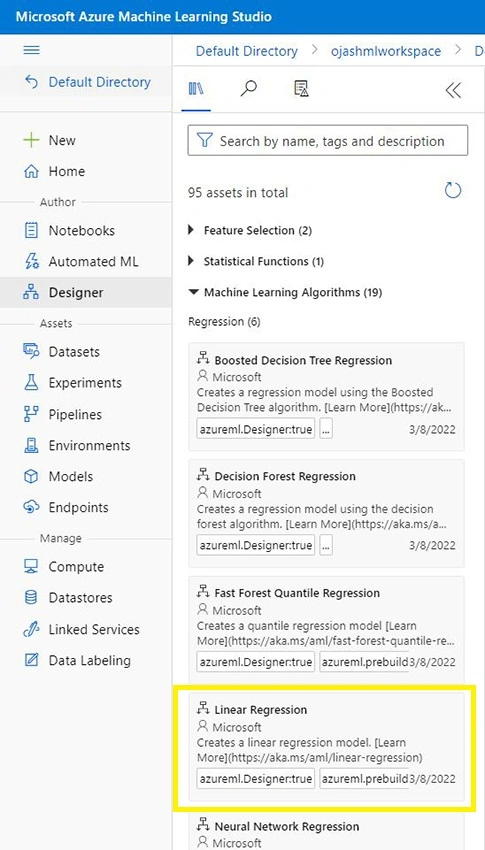This screenshot has height=850, width=485.
Task: Select the Linear Regression module card
Action: coord(326,746)
